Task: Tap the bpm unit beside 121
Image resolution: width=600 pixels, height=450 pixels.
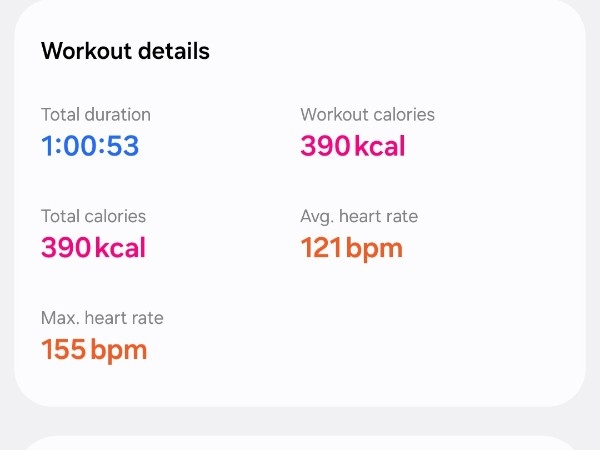Action: [x=375, y=248]
